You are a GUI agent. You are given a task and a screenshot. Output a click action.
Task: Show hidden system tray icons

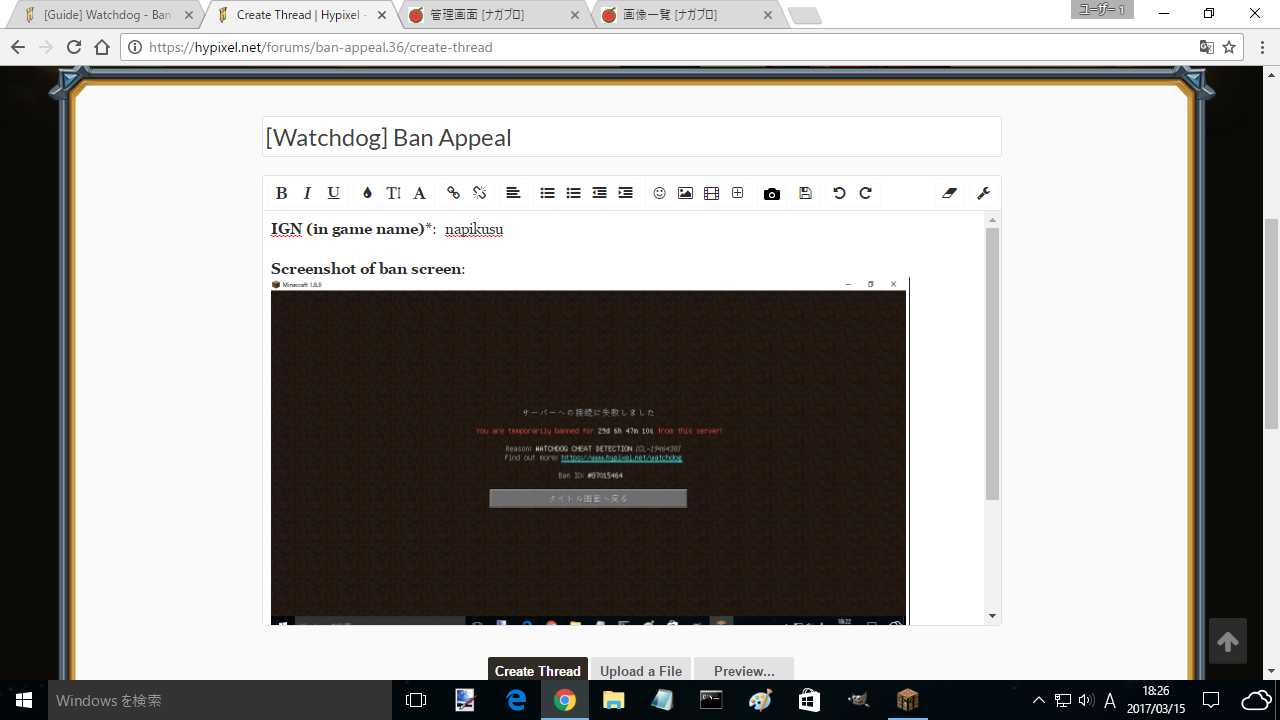[x=1038, y=700]
